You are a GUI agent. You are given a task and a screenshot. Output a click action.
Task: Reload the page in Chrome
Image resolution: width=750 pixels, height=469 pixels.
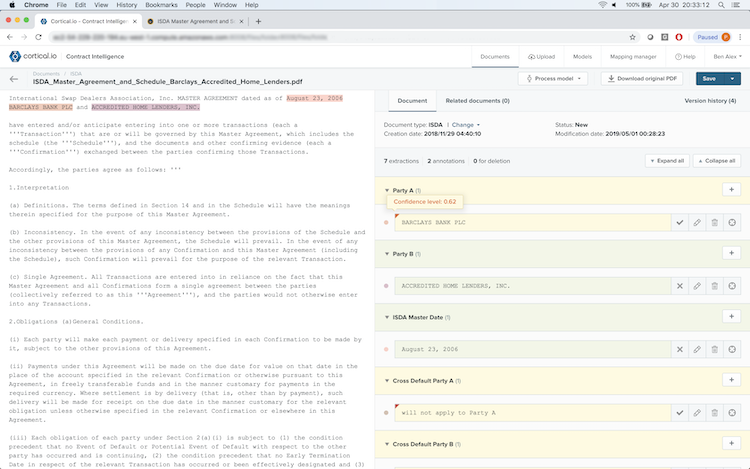point(38,37)
